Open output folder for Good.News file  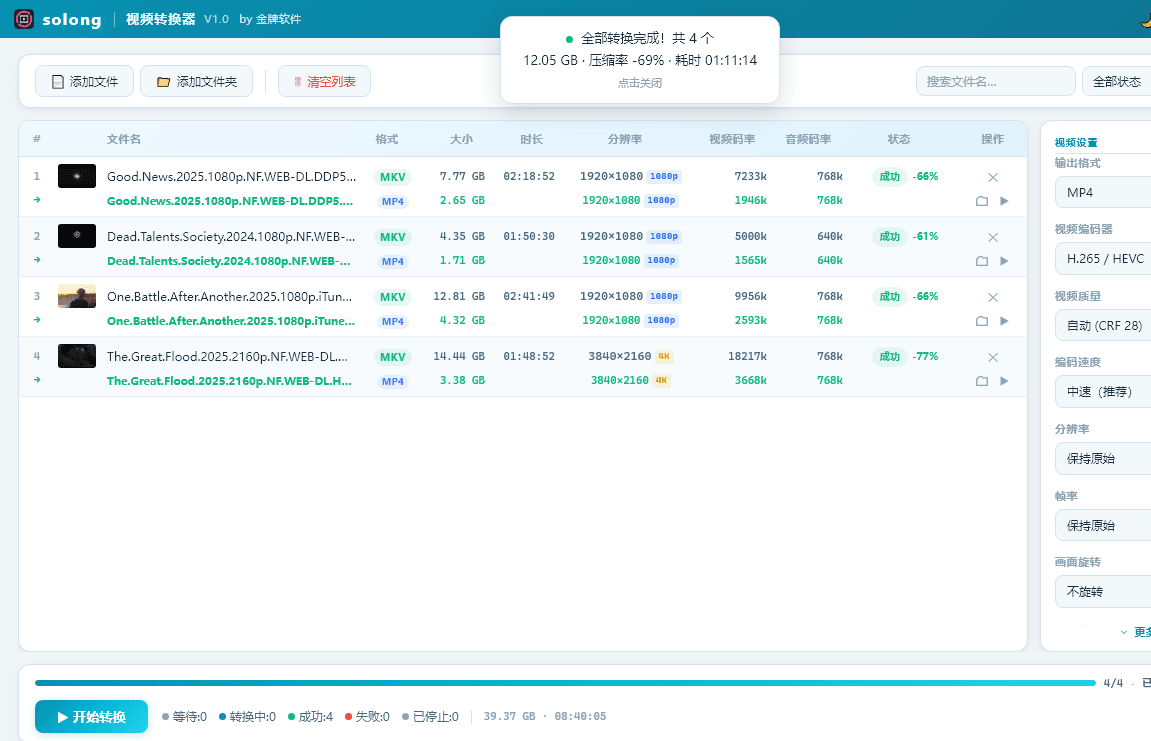982,201
